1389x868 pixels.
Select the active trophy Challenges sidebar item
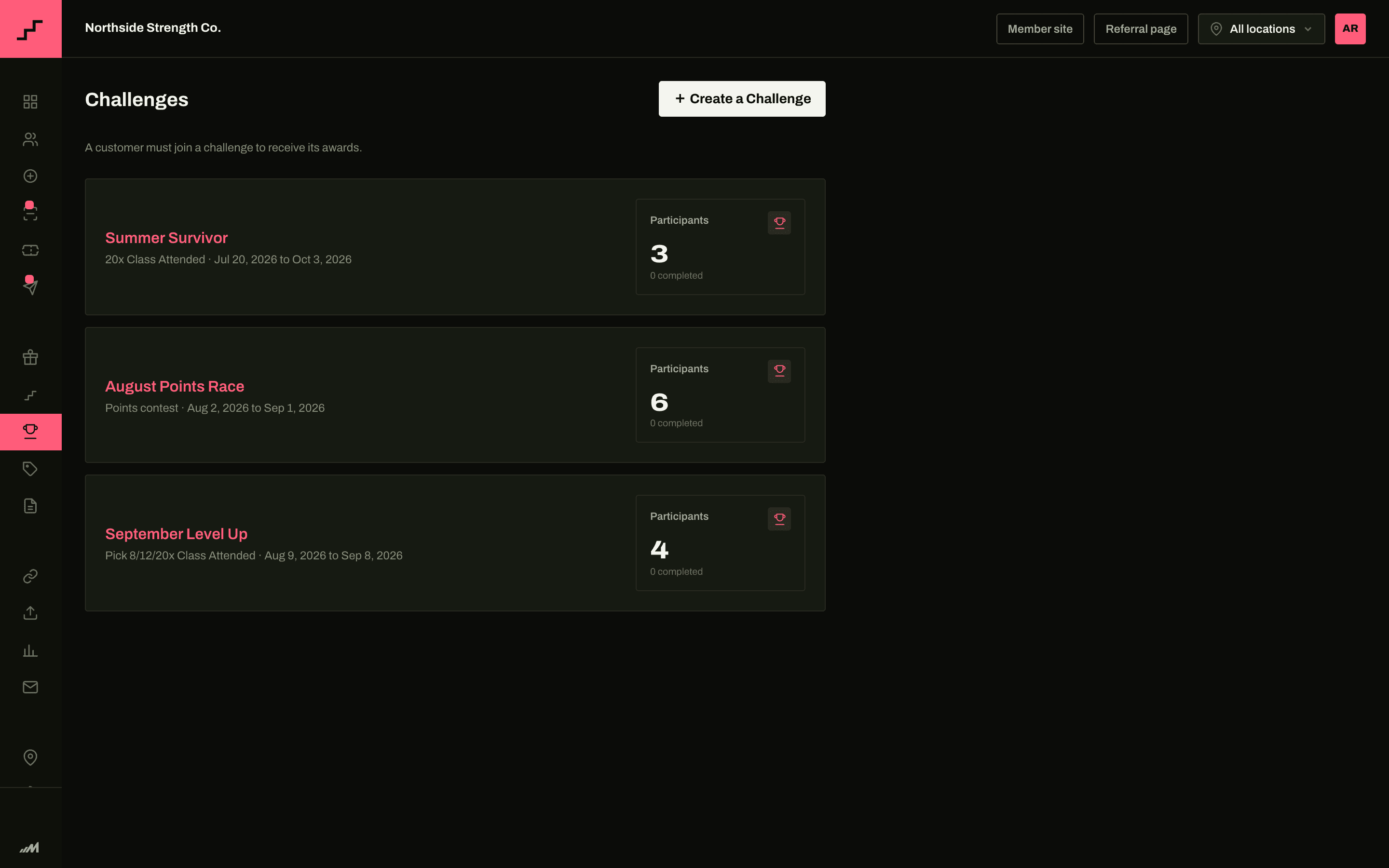(x=30, y=432)
